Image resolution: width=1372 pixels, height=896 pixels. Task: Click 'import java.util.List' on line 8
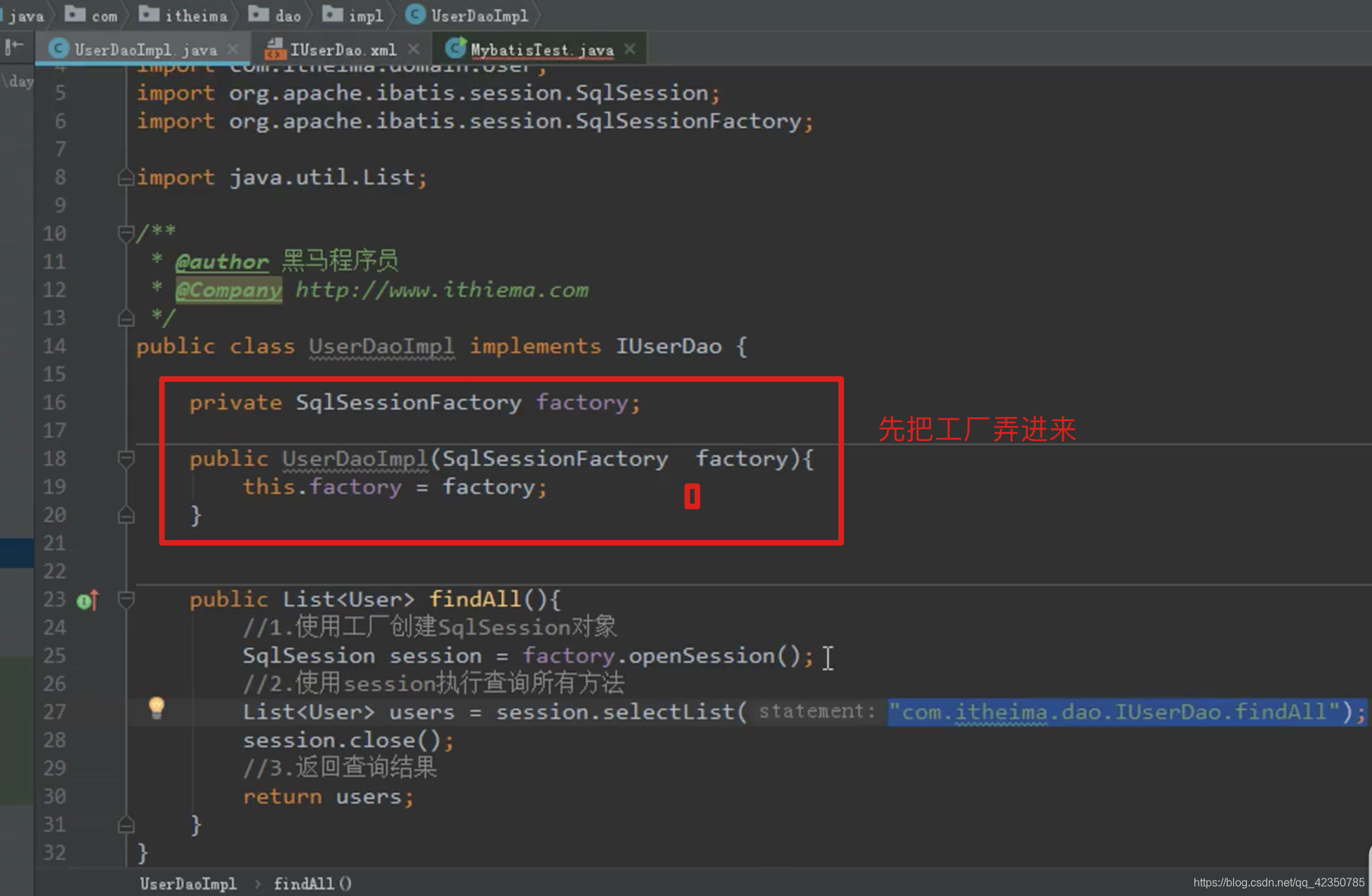coord(282,177)
